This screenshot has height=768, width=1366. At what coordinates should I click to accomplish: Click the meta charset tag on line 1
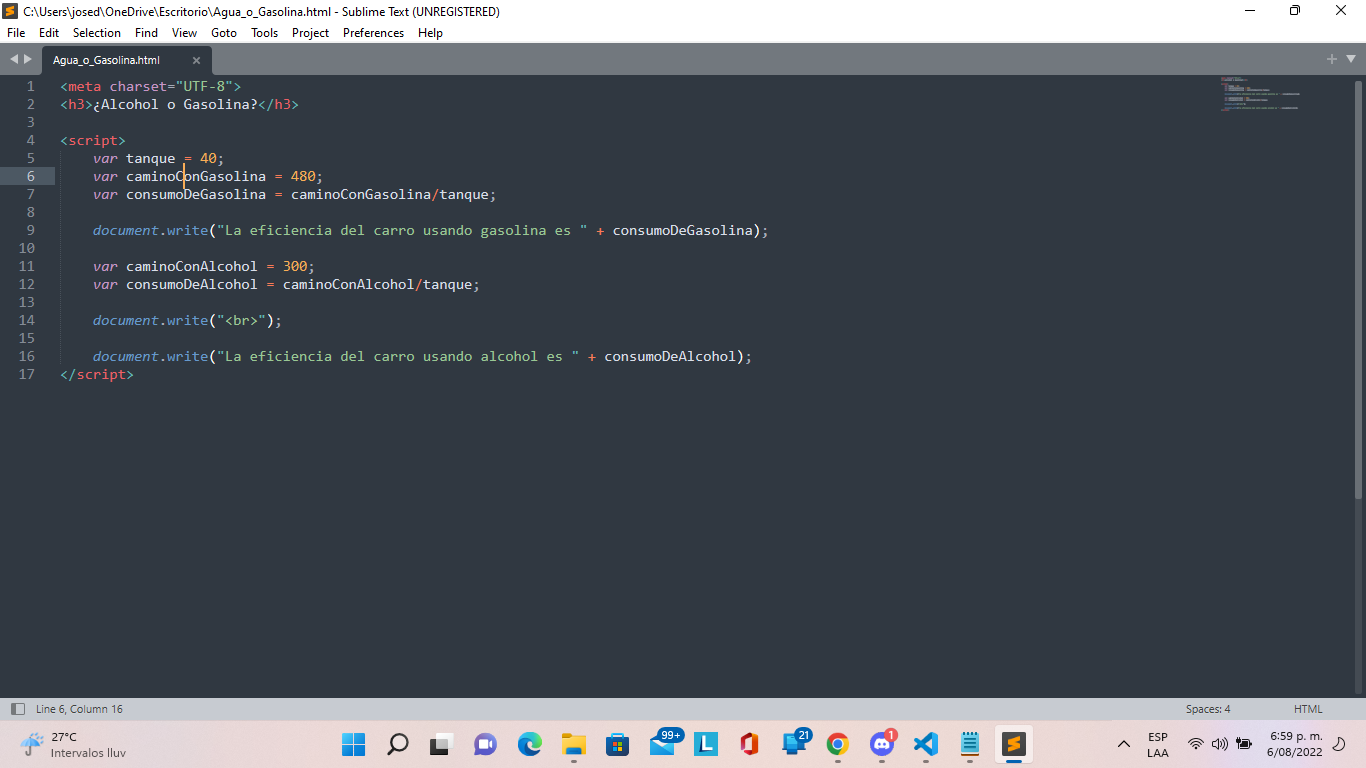point(150,86)
